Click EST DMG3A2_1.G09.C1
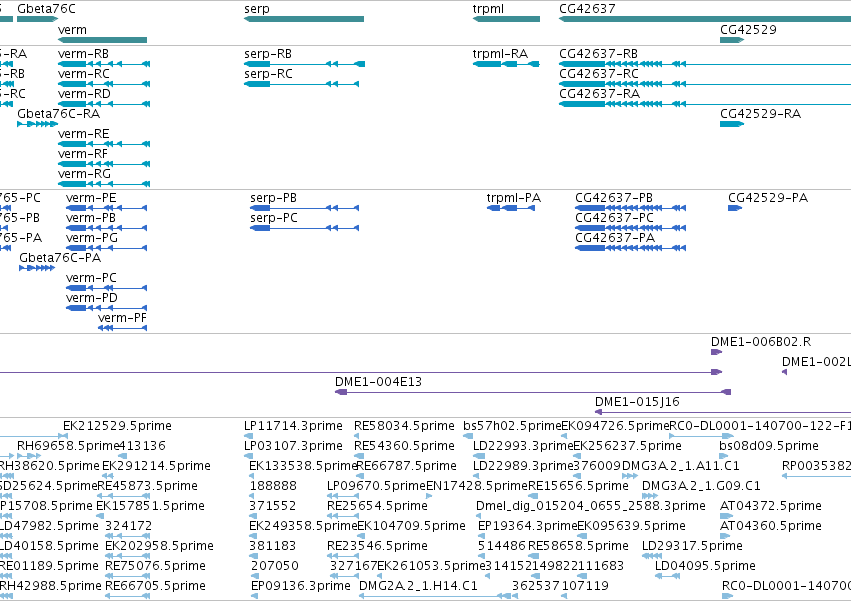The width and height of the screenshot is (851, 601). 701,486
